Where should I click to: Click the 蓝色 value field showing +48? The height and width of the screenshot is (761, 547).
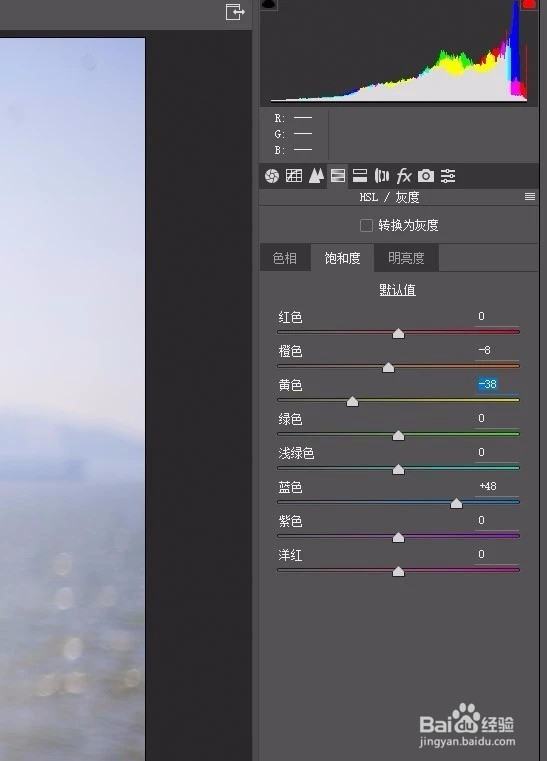coord(497,486)
